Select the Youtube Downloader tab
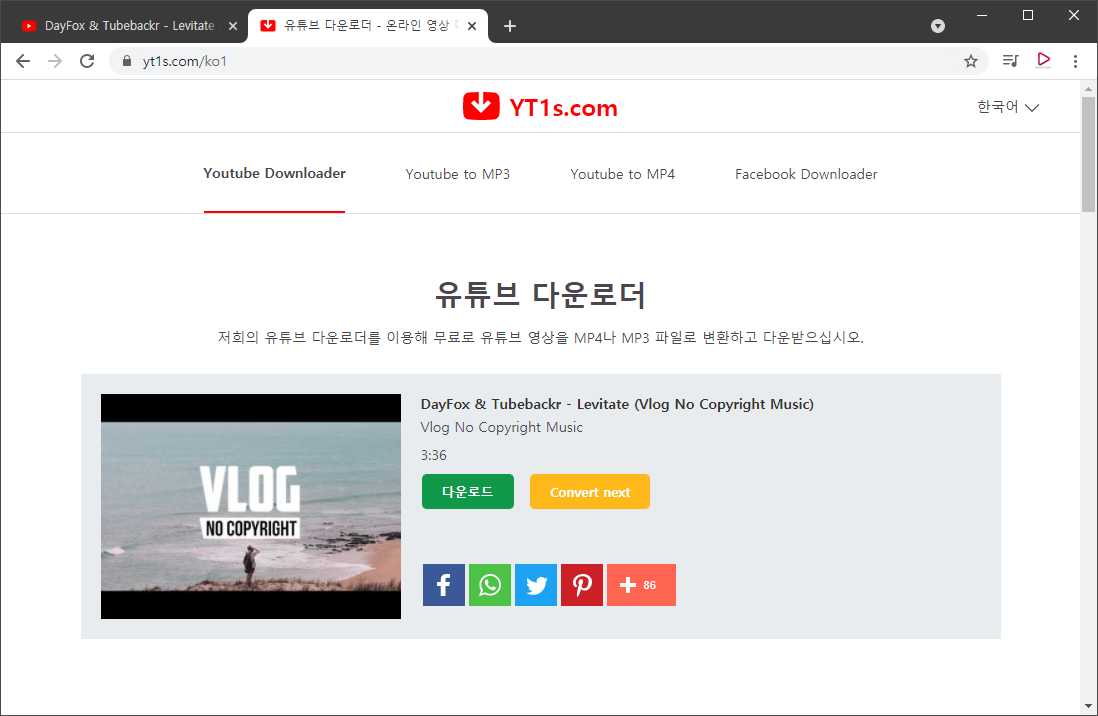1098x716 pixels. click(x=274, y=174)
